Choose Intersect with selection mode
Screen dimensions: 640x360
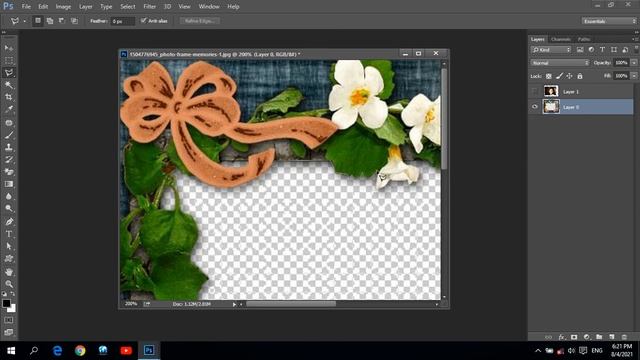pyautogui.click(x=74, y=21)
